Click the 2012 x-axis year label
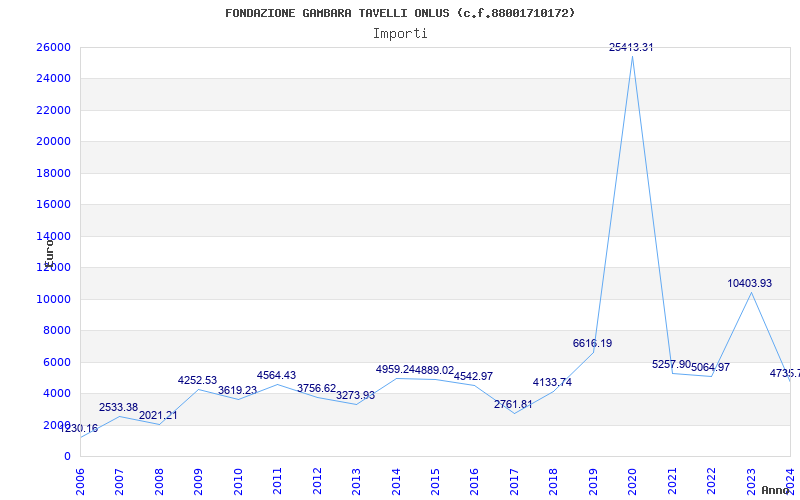 coord(317,482)
